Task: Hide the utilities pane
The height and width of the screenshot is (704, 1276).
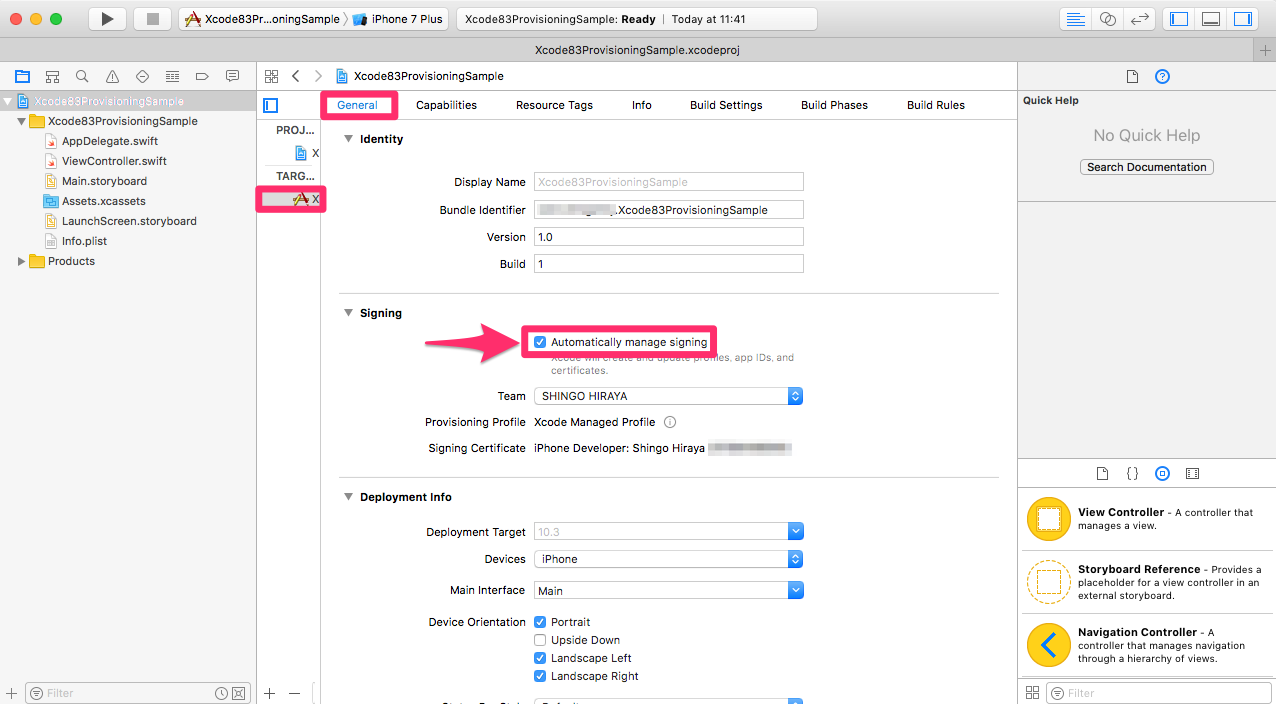Action: (1243, 19)
